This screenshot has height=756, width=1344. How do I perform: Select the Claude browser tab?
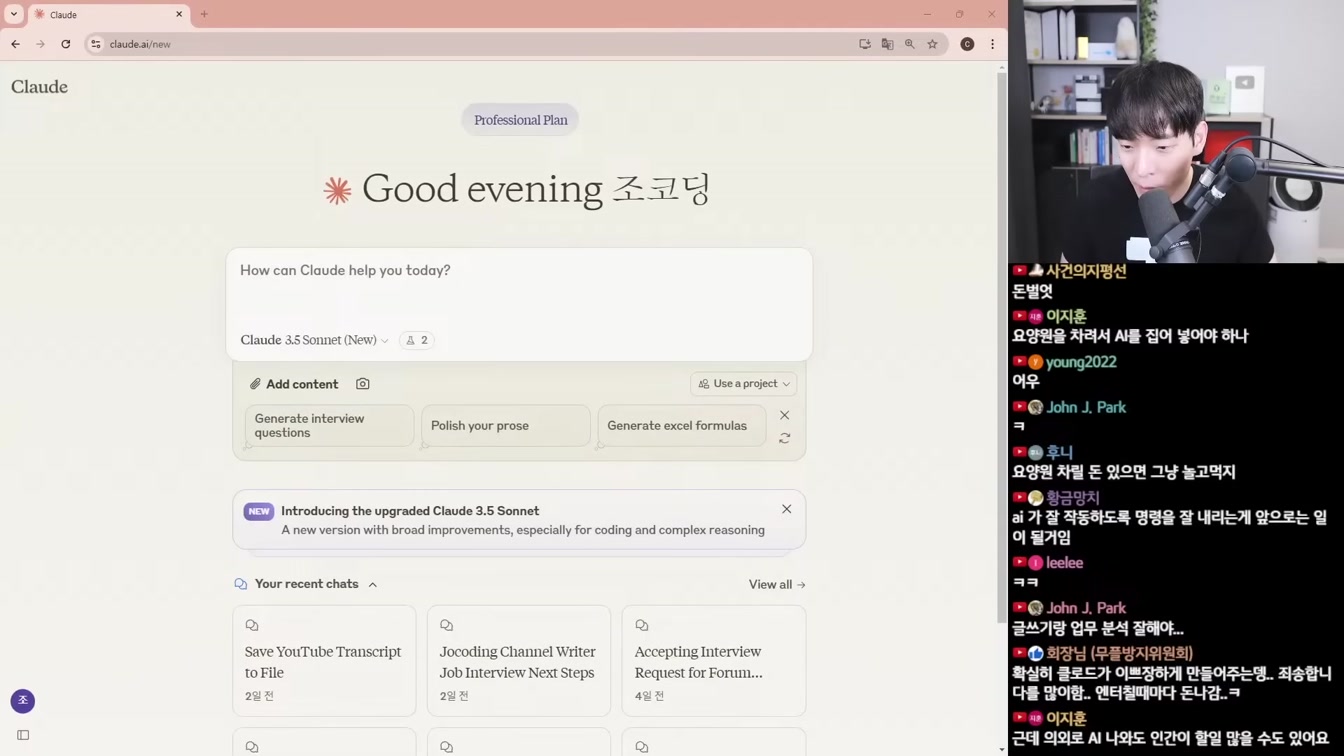pyautogui.click(x=108, y=15)
